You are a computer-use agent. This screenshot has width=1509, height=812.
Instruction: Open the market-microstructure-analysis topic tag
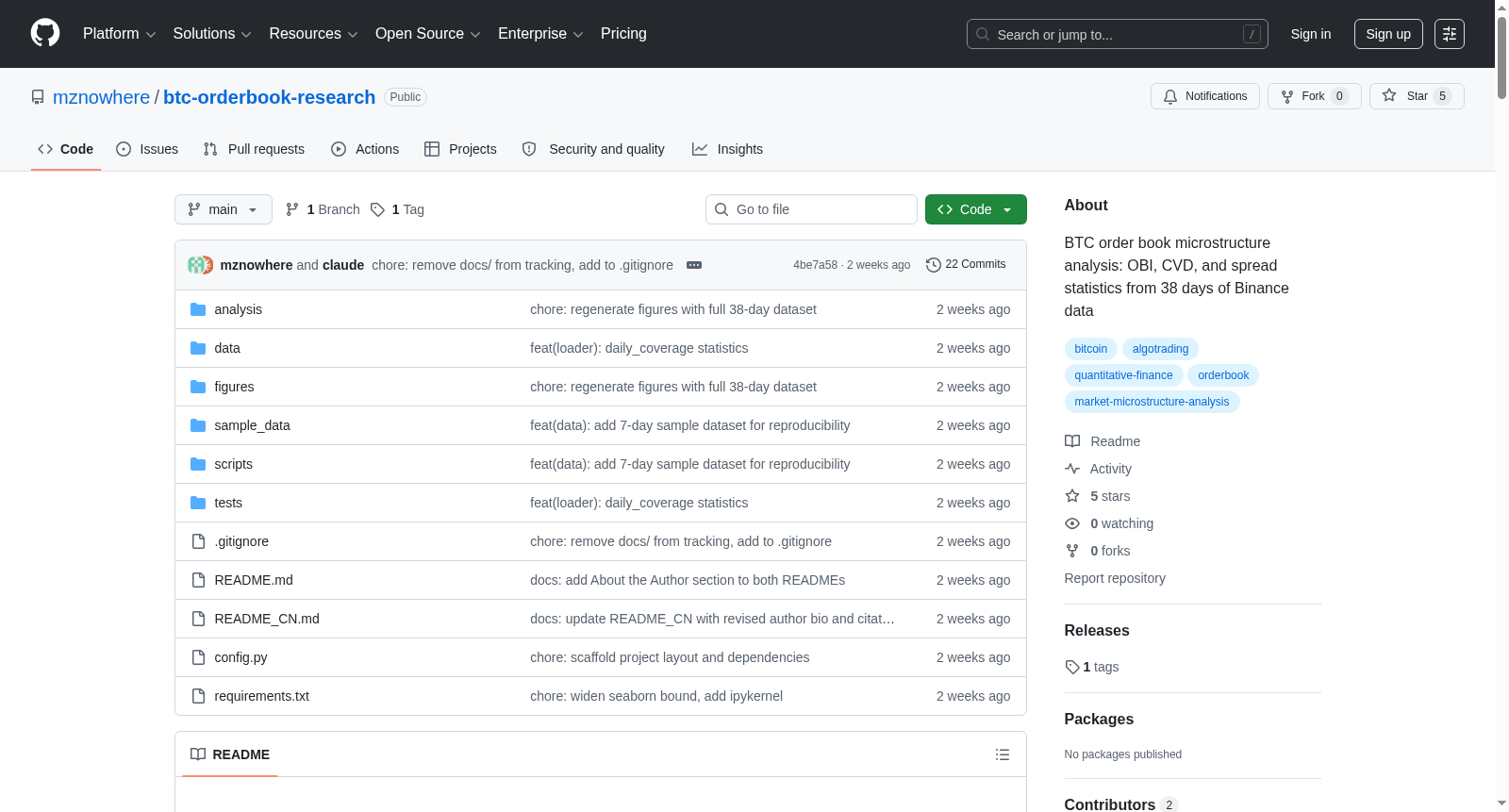point(1152,402)
